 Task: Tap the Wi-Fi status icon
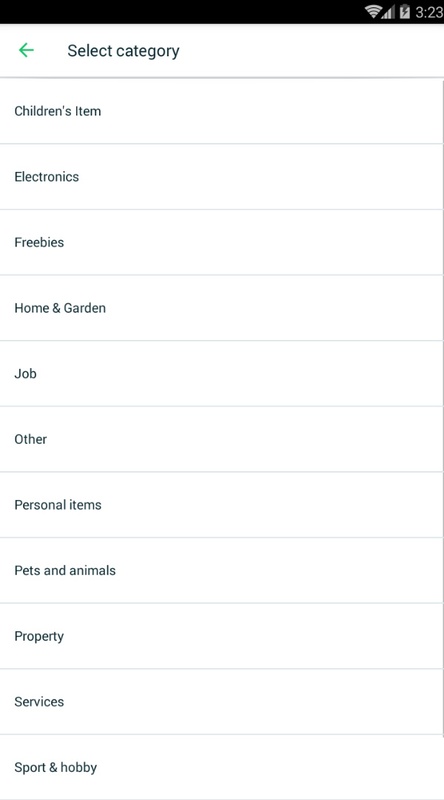[374, 11]
